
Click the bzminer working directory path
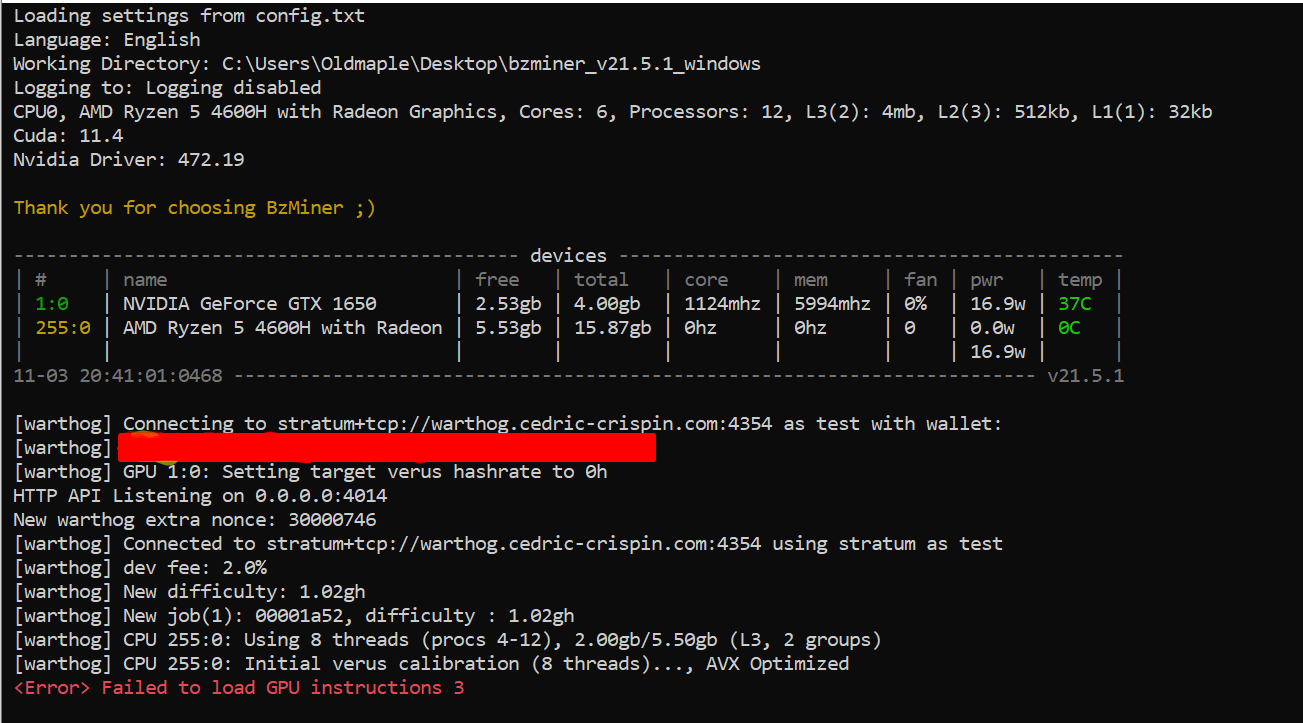[491, 64]
